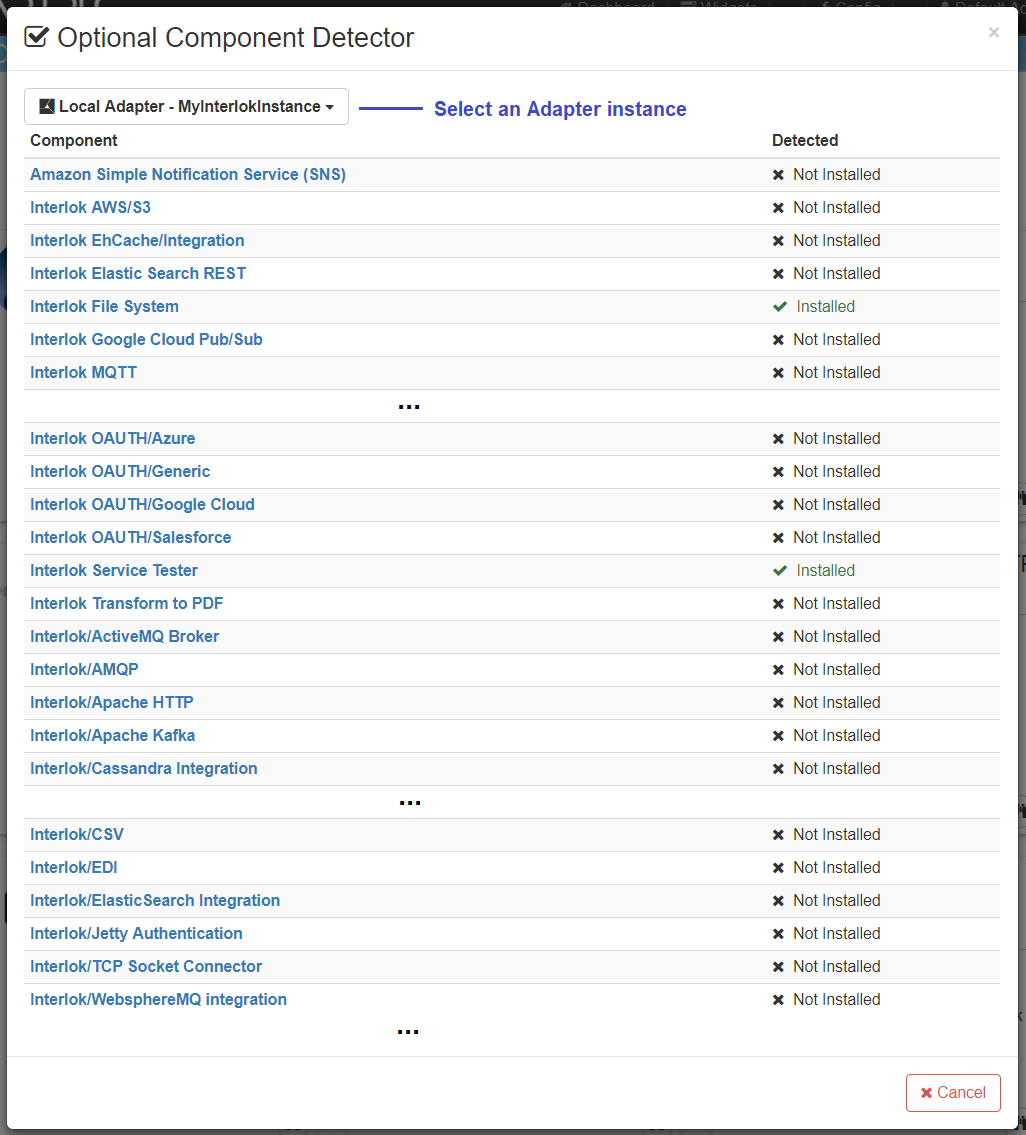This screenshot has width=1026, height=1135.
Task: Click the Not Installed cross for Interlok OAUTH/Generic
Action: pos(778,472)
